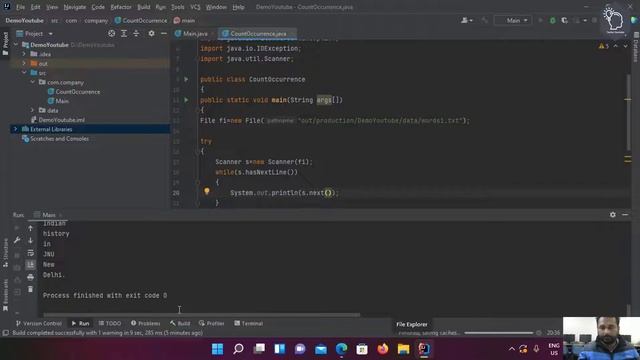Toggle the Project sidebar stripe button

[5, 44]
